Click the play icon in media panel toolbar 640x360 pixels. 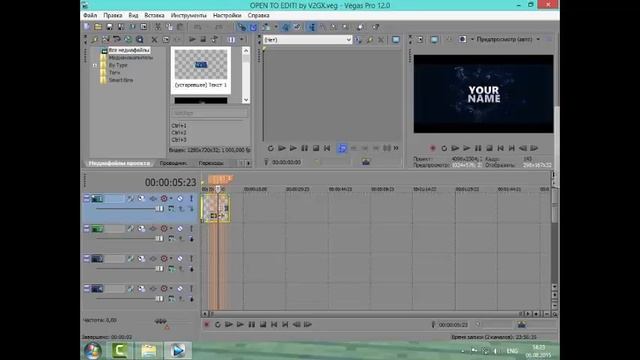(192, 40)
